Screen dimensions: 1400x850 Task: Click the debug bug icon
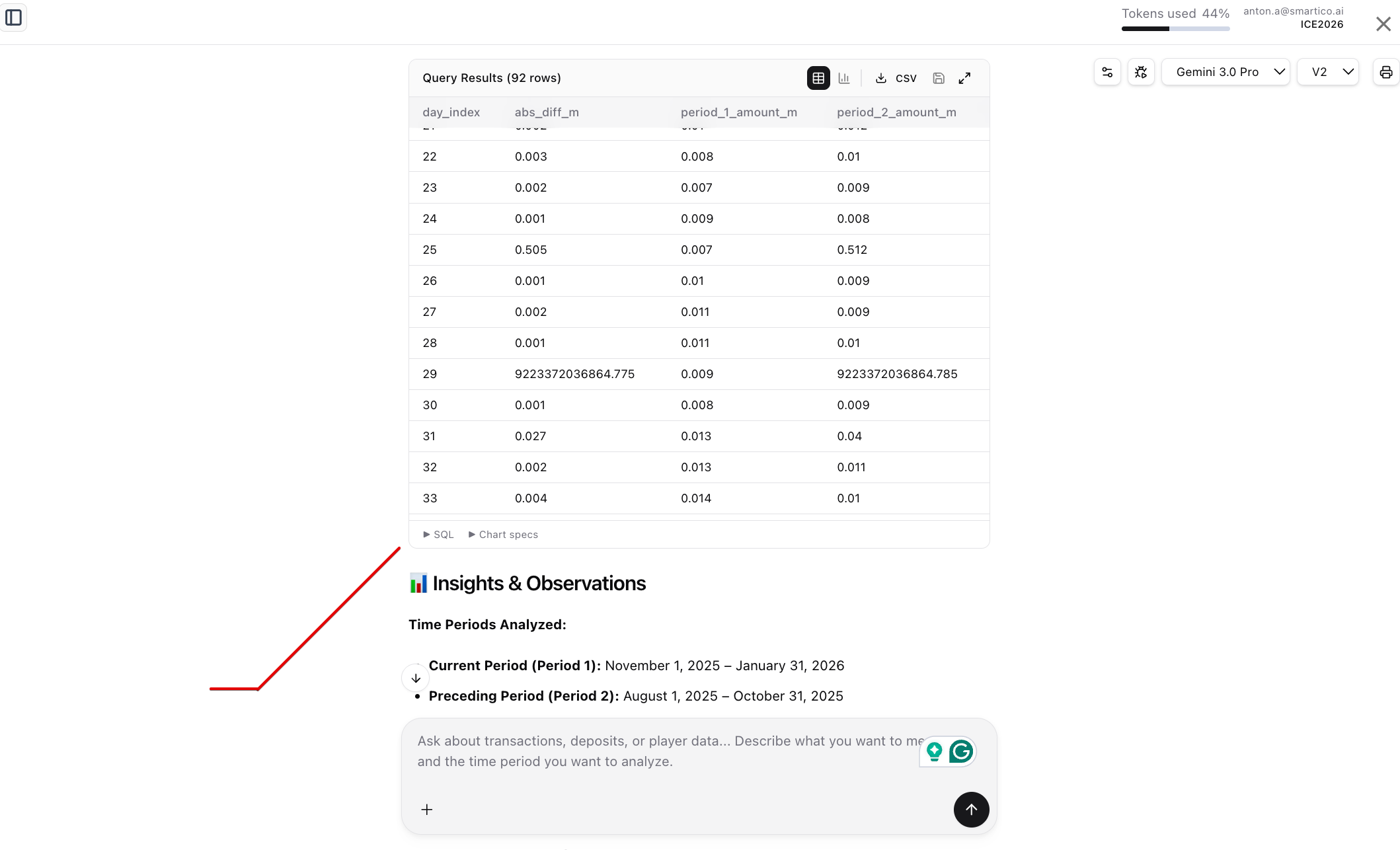coord(1141,72)
